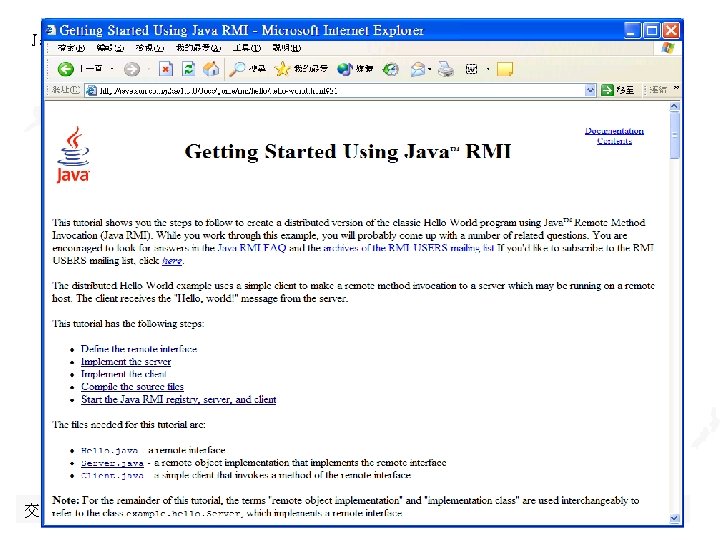Image resolution: width=720 pixels, height=540 pixels.
Task: Open the Mail button dropdown arrow
Action: [x=429, y=69]
